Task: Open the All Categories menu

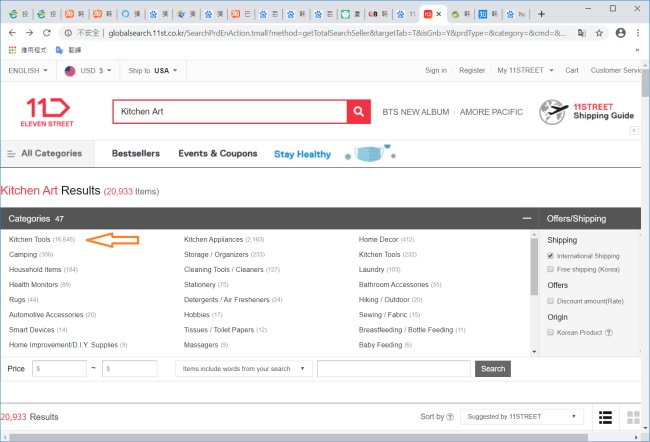Action: [x=45, y=154]
